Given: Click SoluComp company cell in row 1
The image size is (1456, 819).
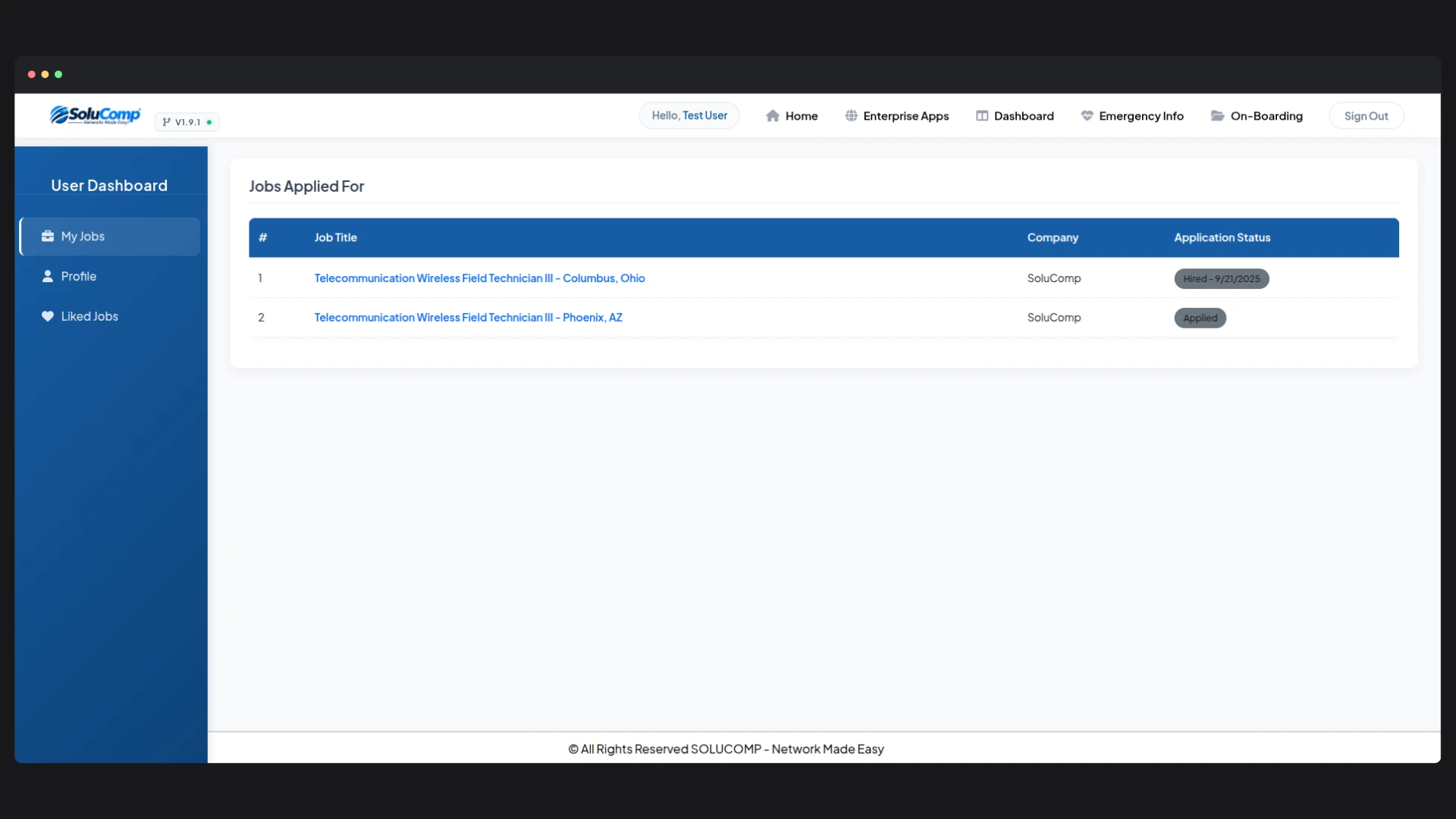Looking at the screenshot, I should pyautogui.click(x=1054, y=278).
